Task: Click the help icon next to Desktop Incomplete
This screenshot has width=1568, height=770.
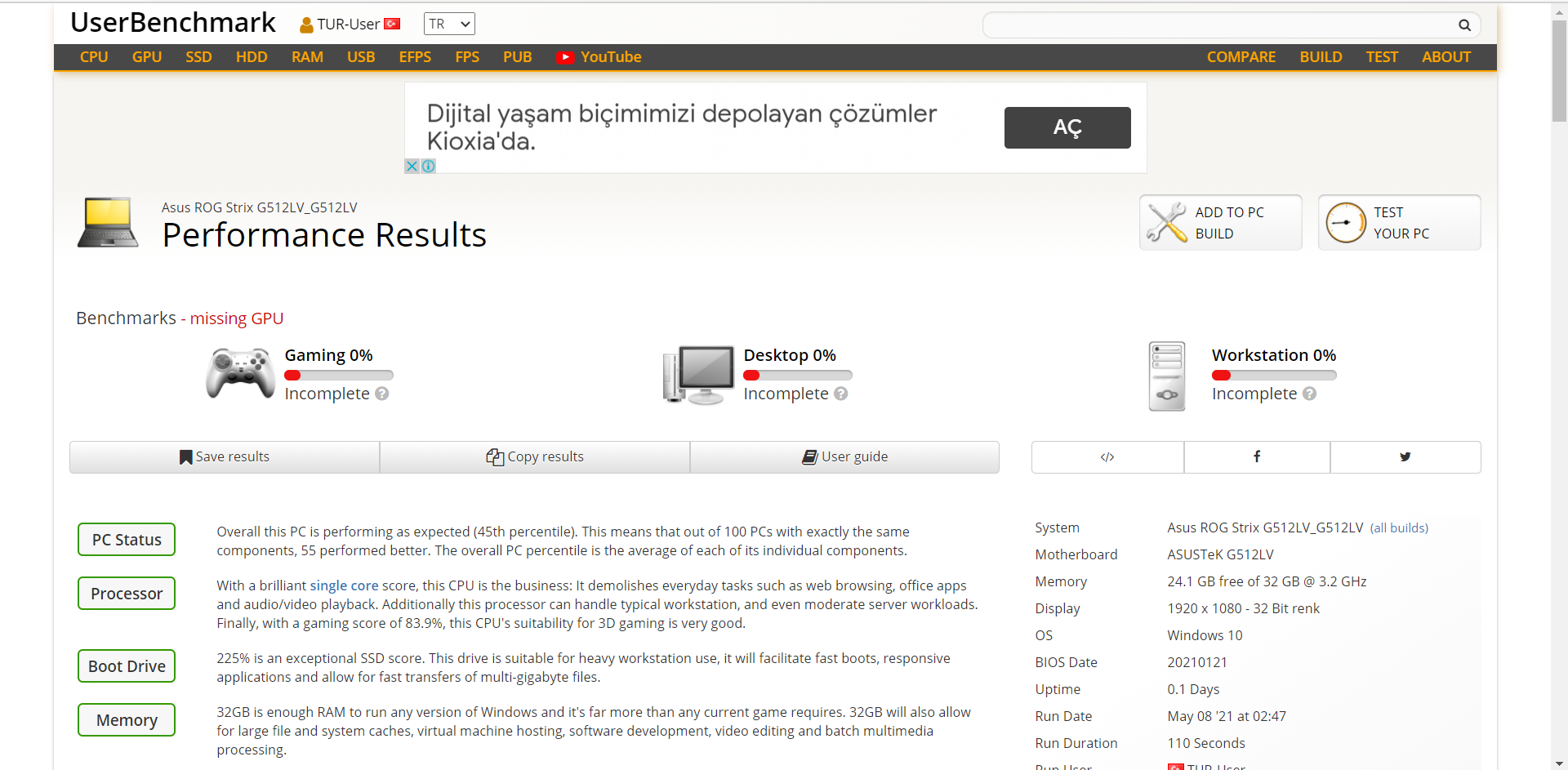Action: click(841, 394)
